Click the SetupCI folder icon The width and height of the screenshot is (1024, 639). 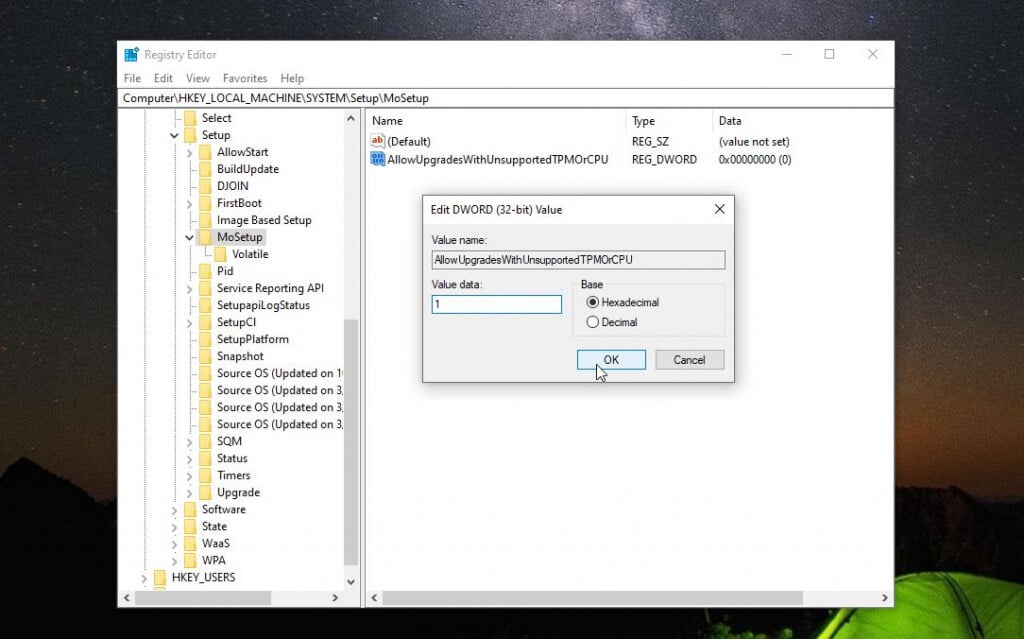coord(205,321)
